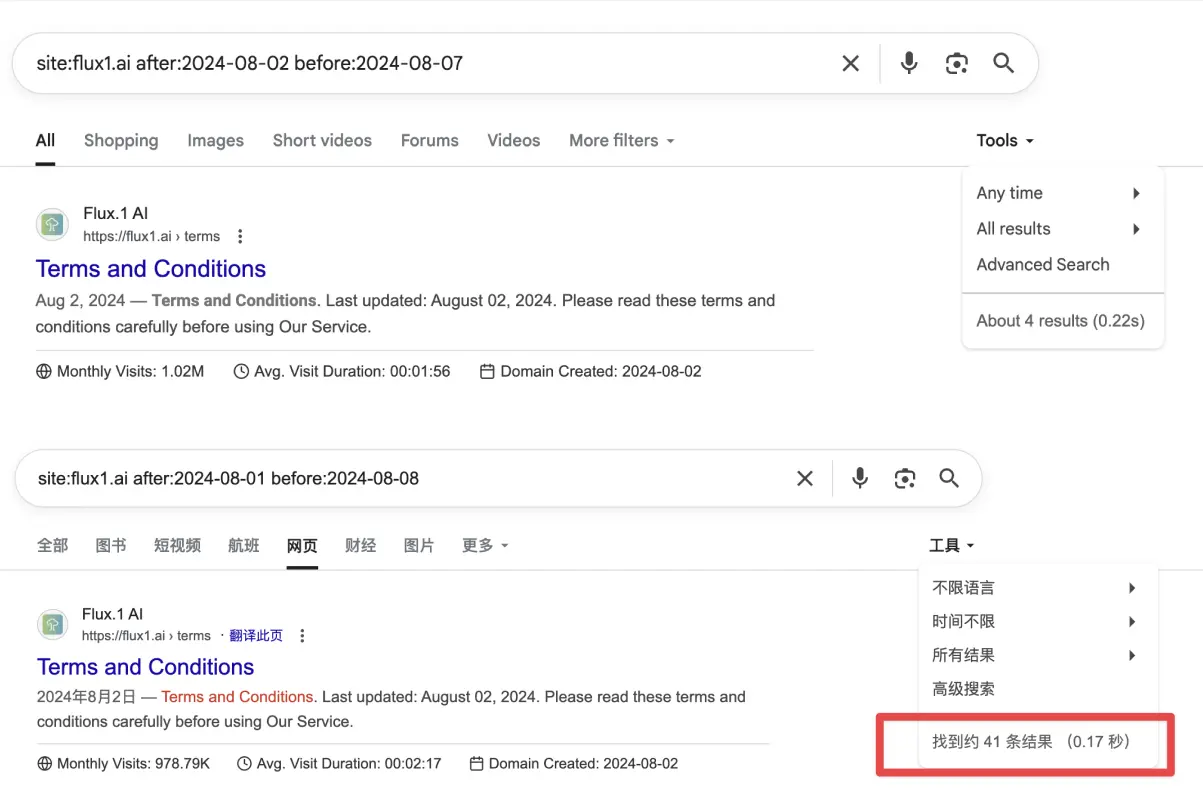Screen dimensions: 1203x800
Task: Click Flux.1 AI favicon in upper result
Action: [x=53, y=224]
